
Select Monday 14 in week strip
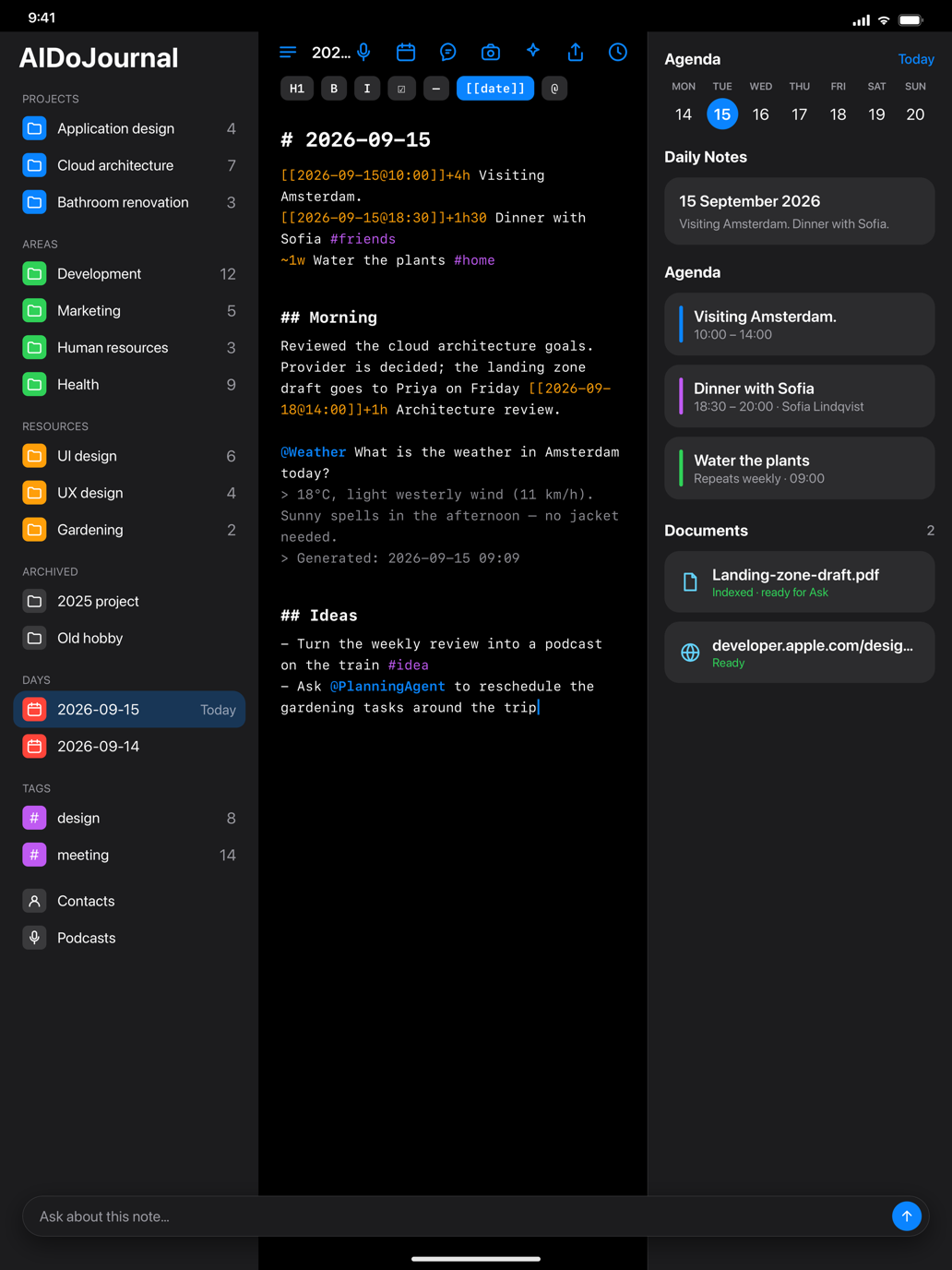coord(684,114)
